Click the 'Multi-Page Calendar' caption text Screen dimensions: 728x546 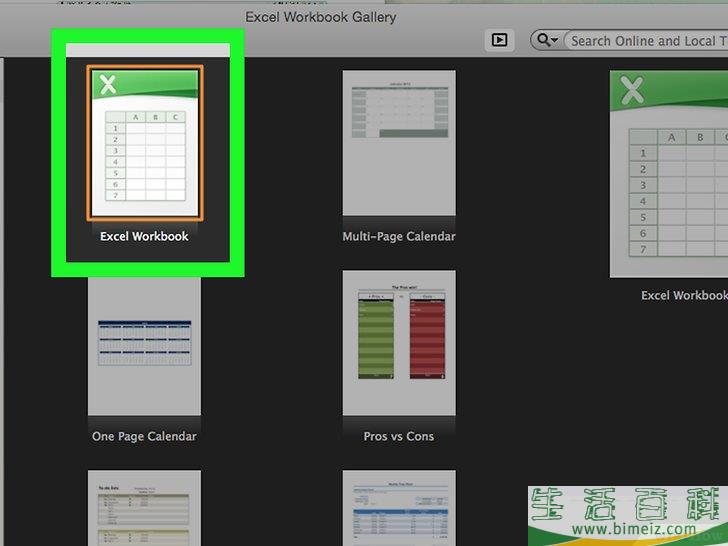[399, 236]
